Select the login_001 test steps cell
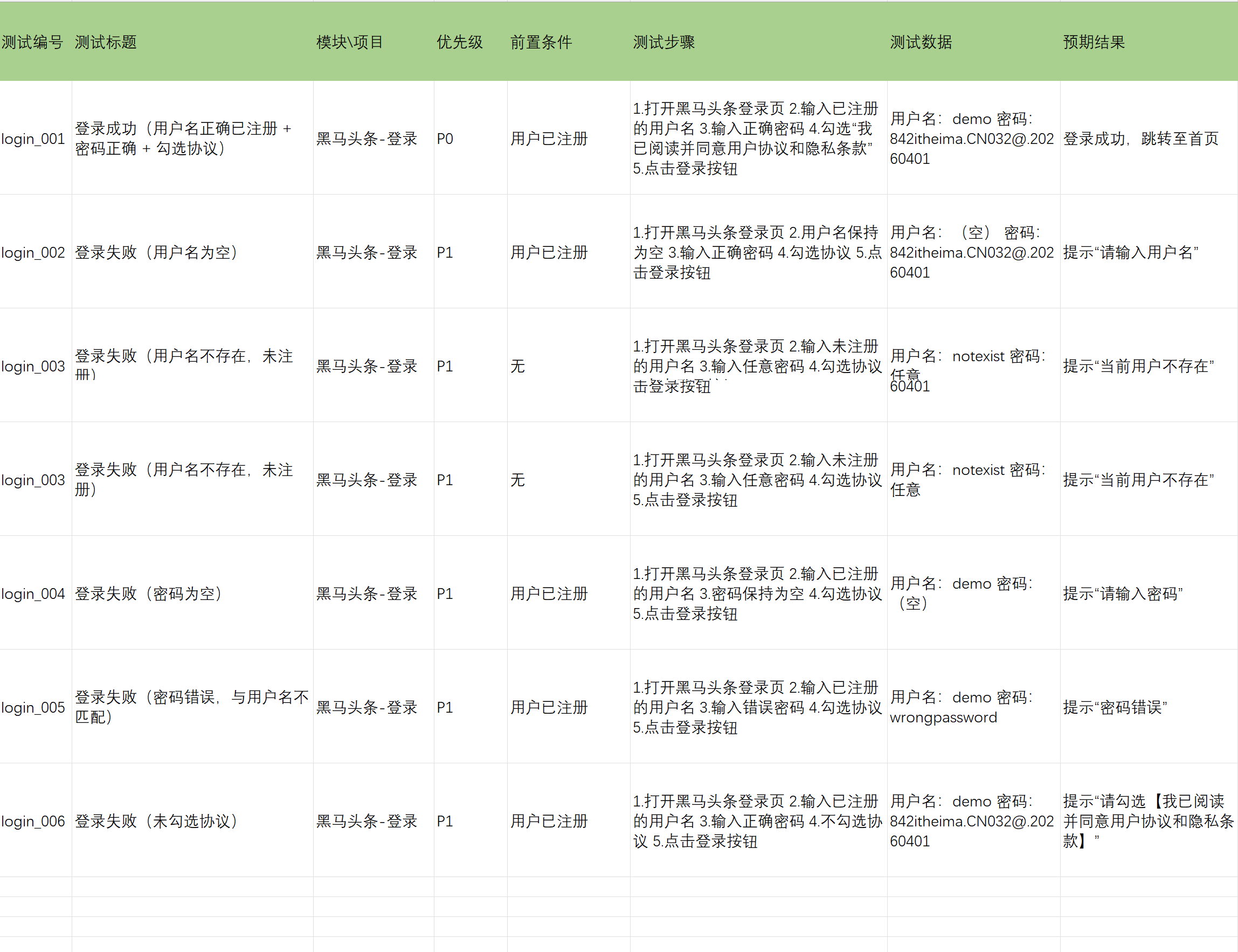1238x952 pixels. tap(759, 138)
